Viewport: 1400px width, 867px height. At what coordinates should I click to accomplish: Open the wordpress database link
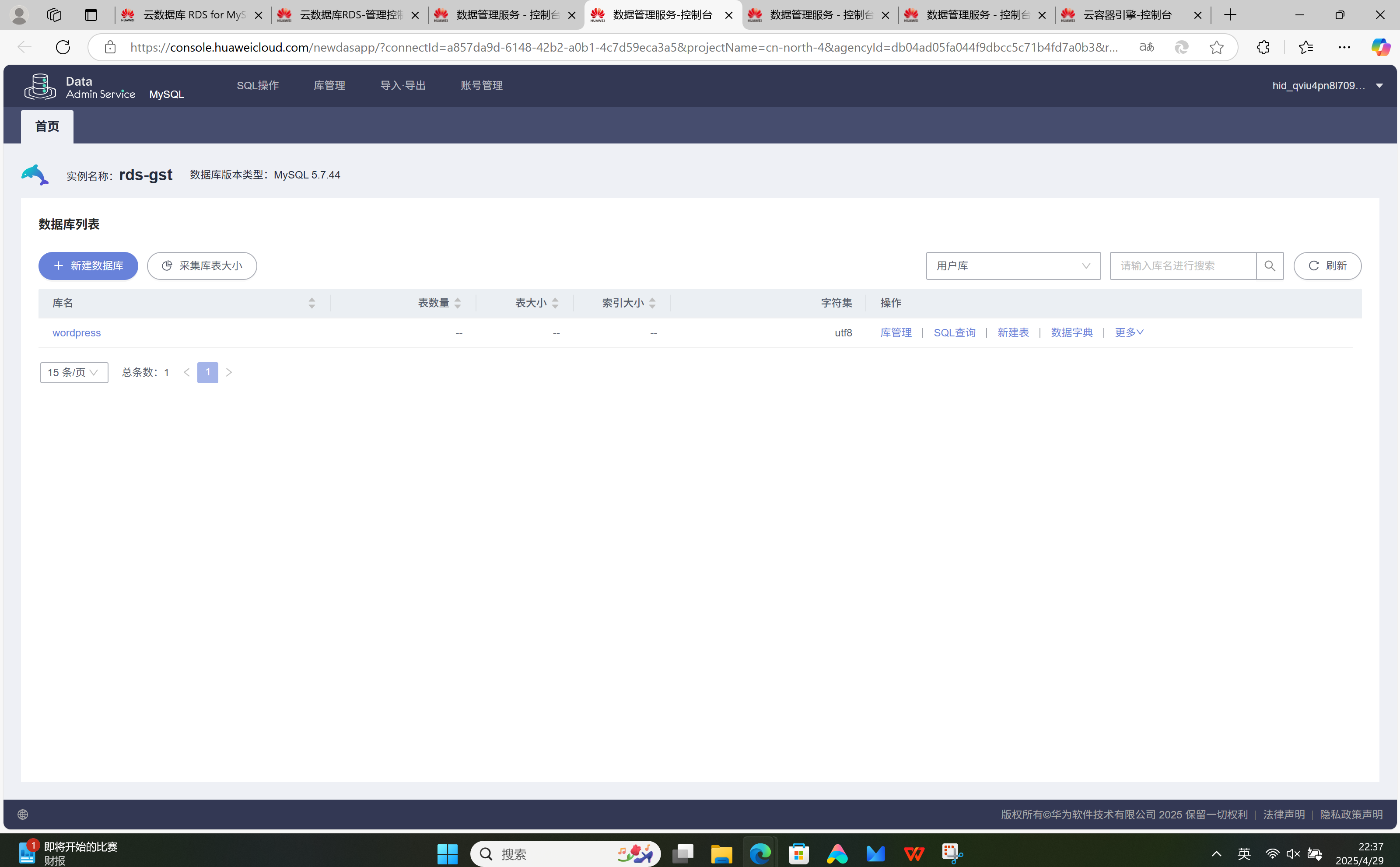click(x=76, y=333)
